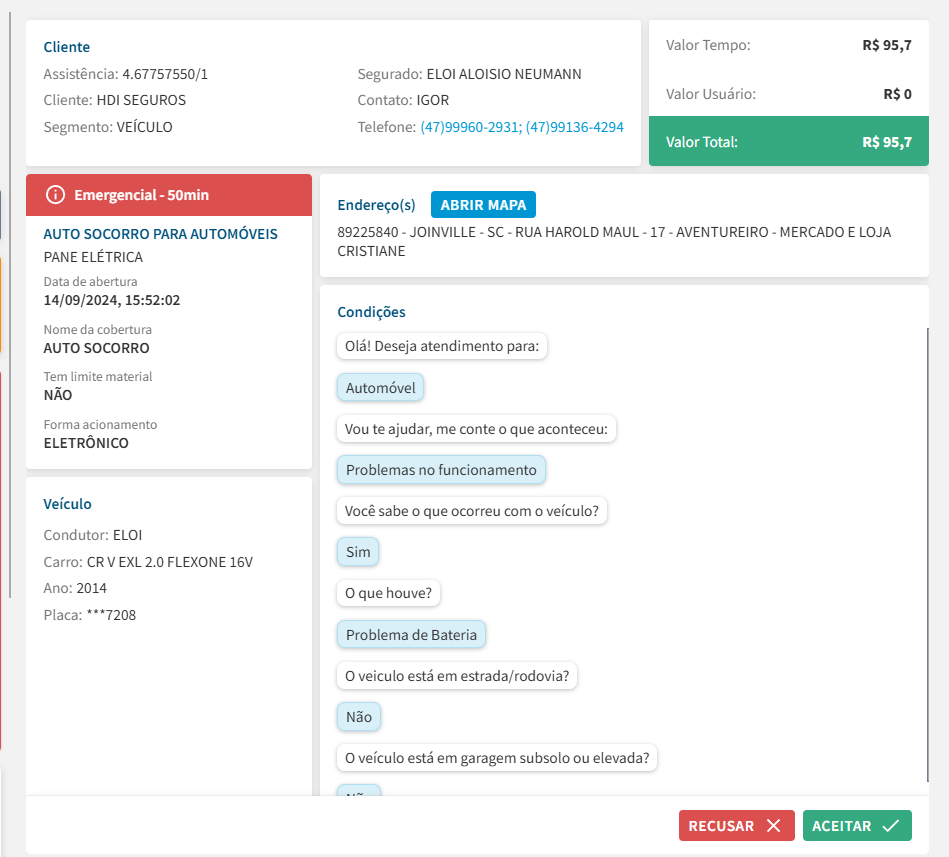Open the map with Abrir Mapa
949x857 pixels.
[x=483, y=205]
